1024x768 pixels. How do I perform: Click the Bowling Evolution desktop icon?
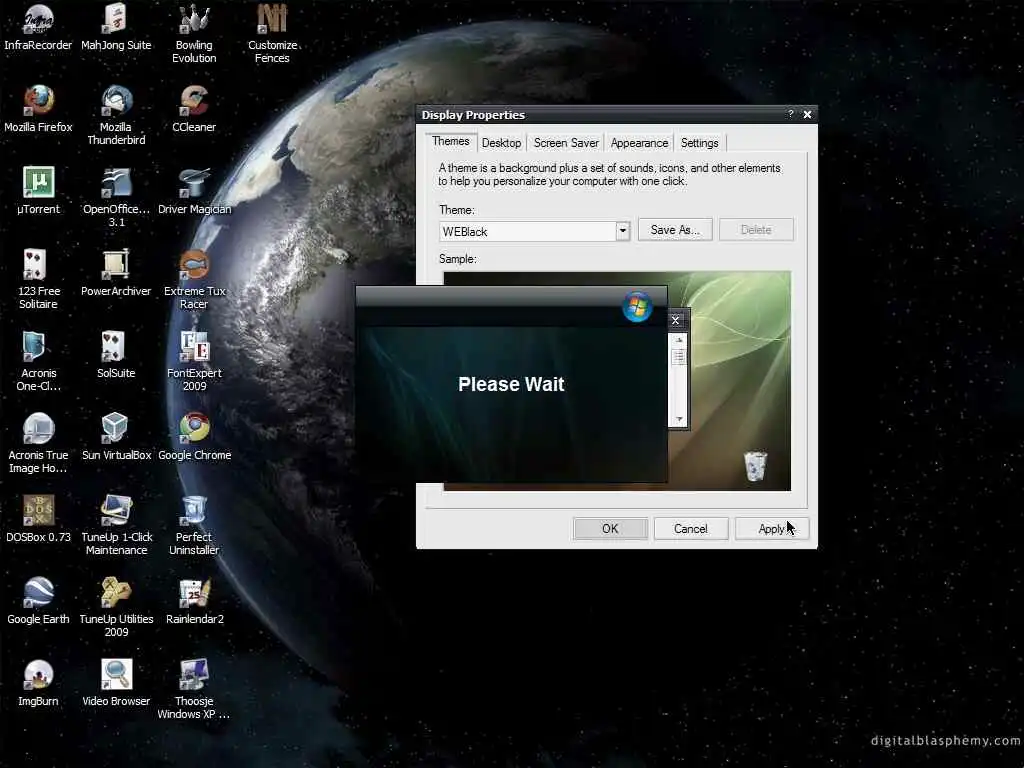pyautogui.click(x=194, y=34)
